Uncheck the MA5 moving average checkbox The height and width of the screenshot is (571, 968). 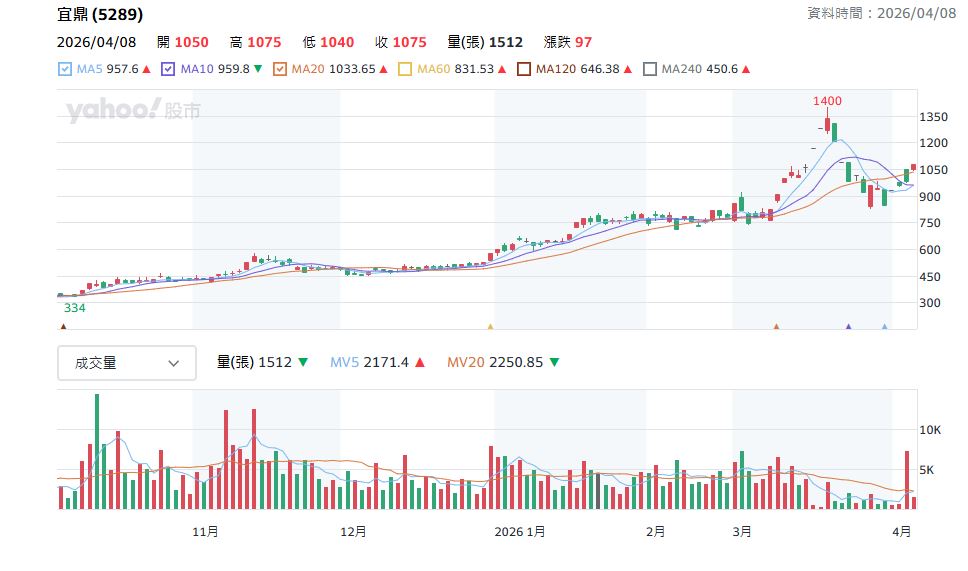coord(66,69)
